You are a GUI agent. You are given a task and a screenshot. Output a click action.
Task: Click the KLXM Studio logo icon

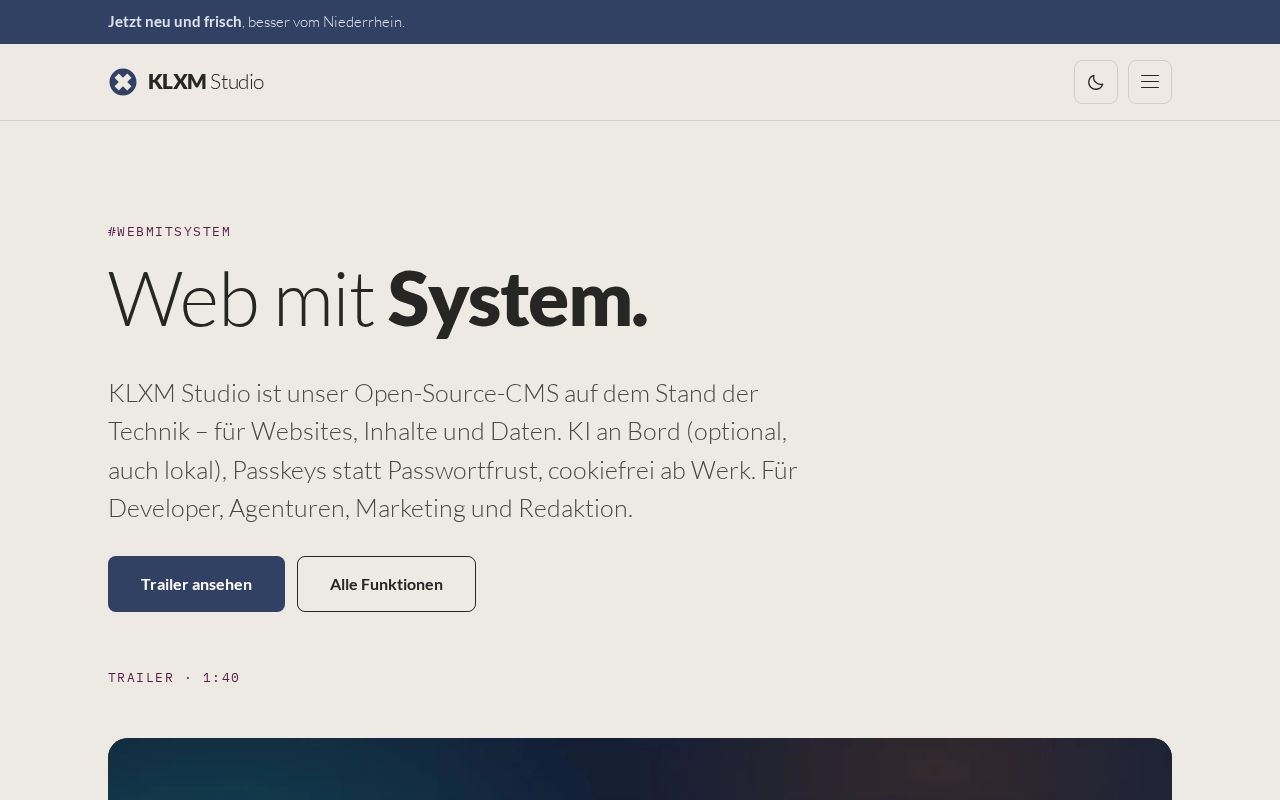click(123, 82)
